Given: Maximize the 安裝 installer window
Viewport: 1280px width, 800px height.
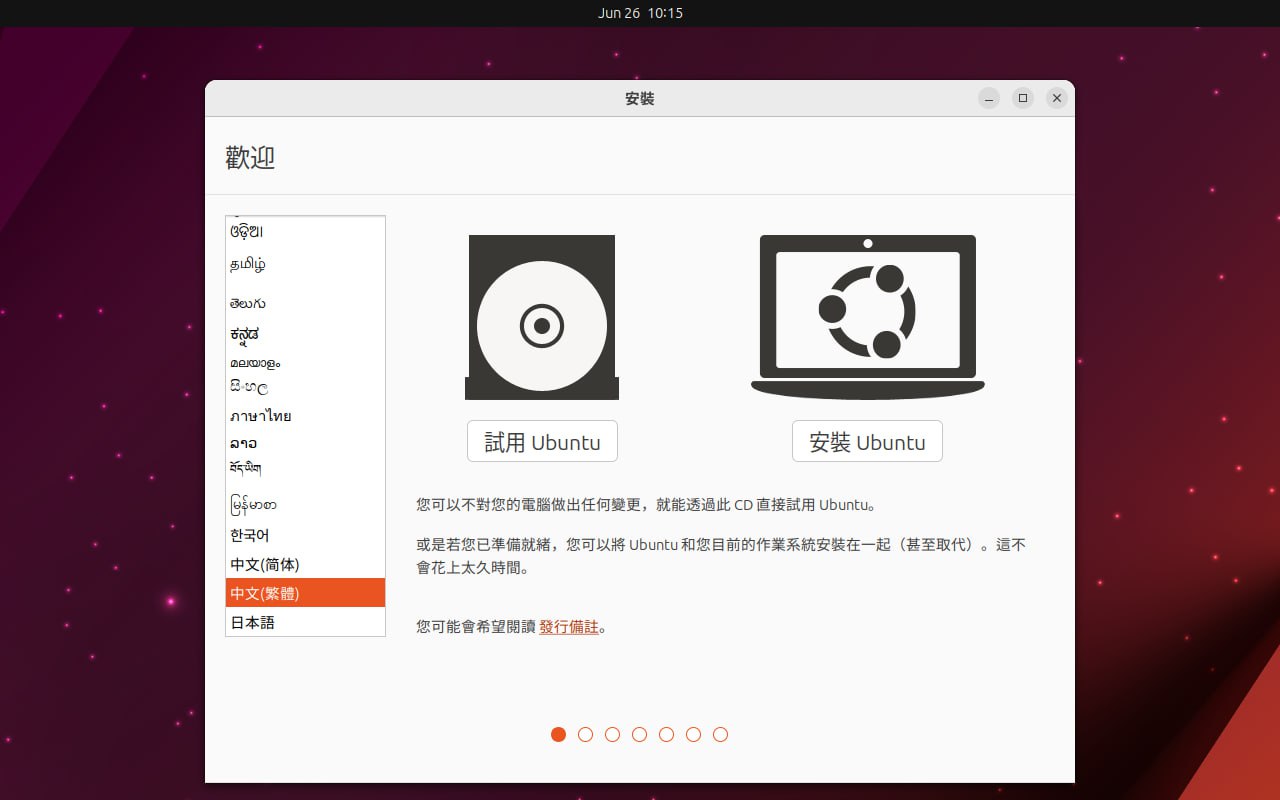Looking at the screenshot, I should coord(1022,98).
